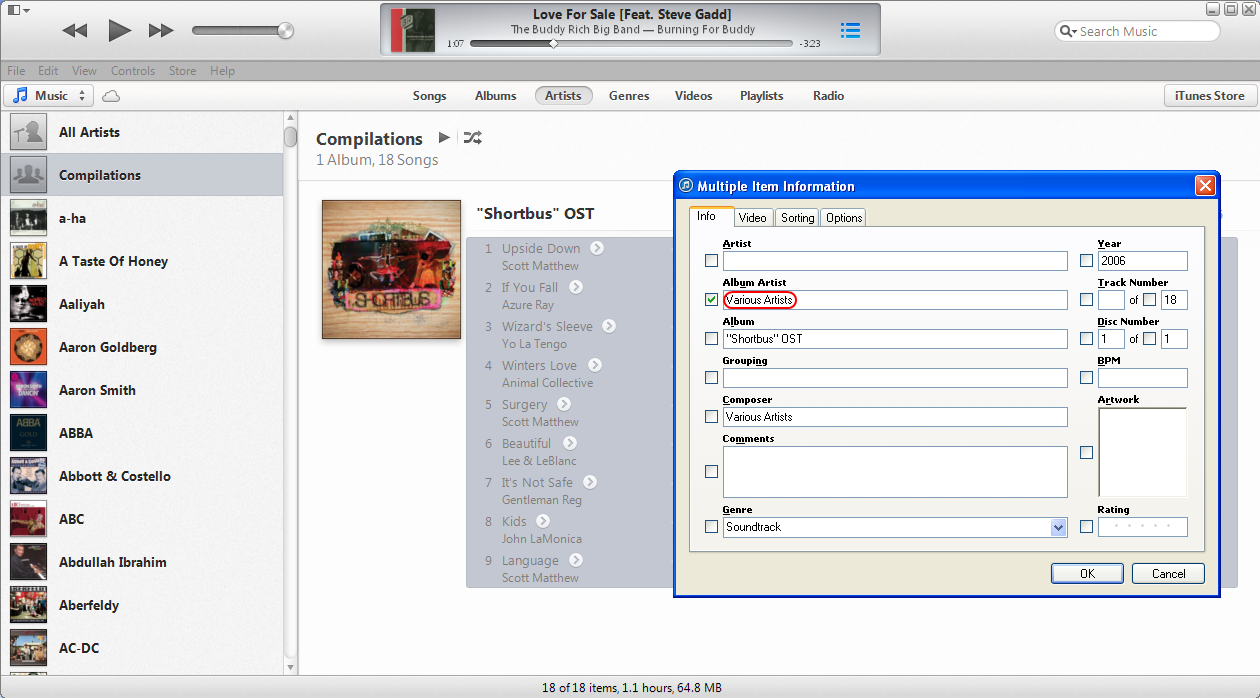Click Cancel in Multiple Item Information

1168,574
